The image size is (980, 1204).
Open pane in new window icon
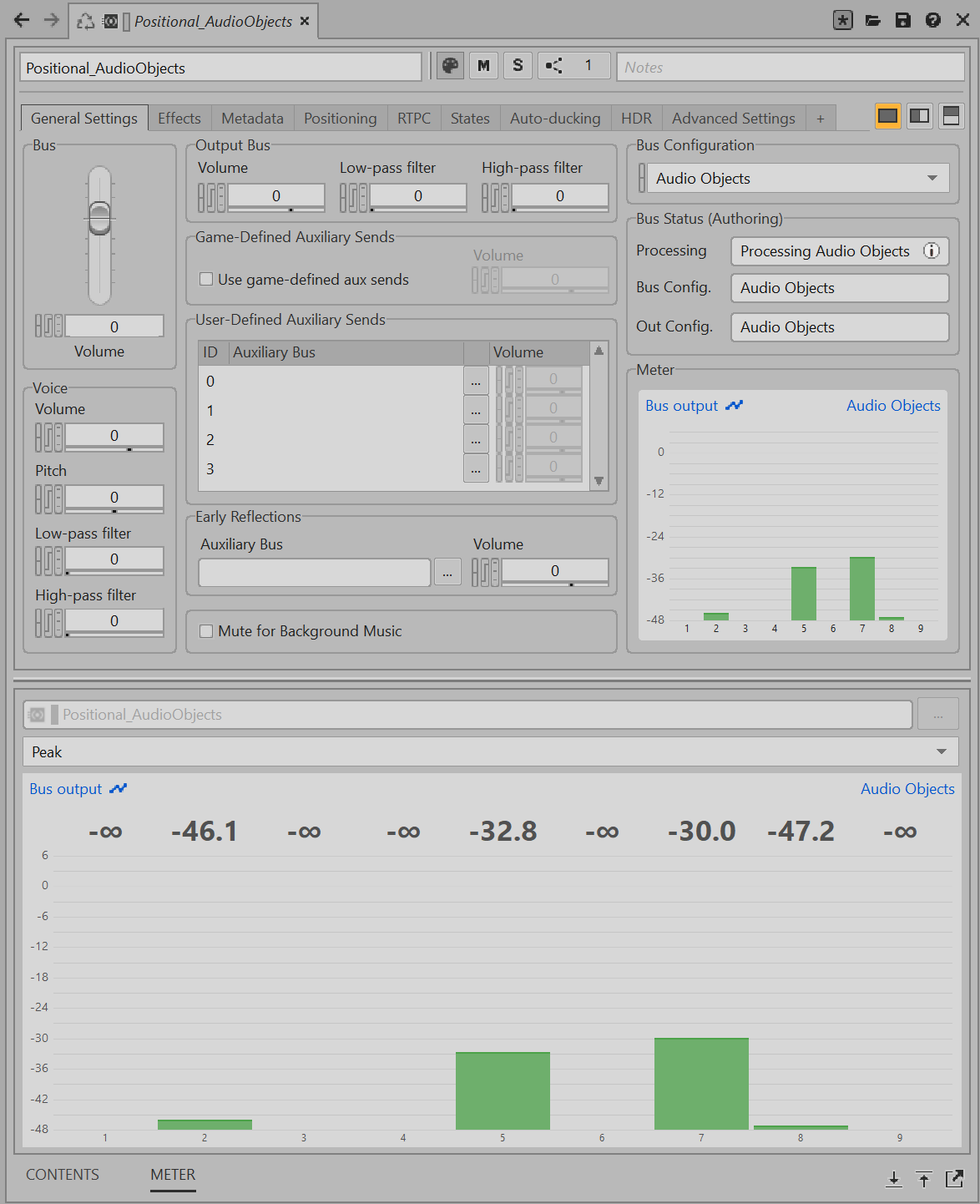[x=954, y=1179]
